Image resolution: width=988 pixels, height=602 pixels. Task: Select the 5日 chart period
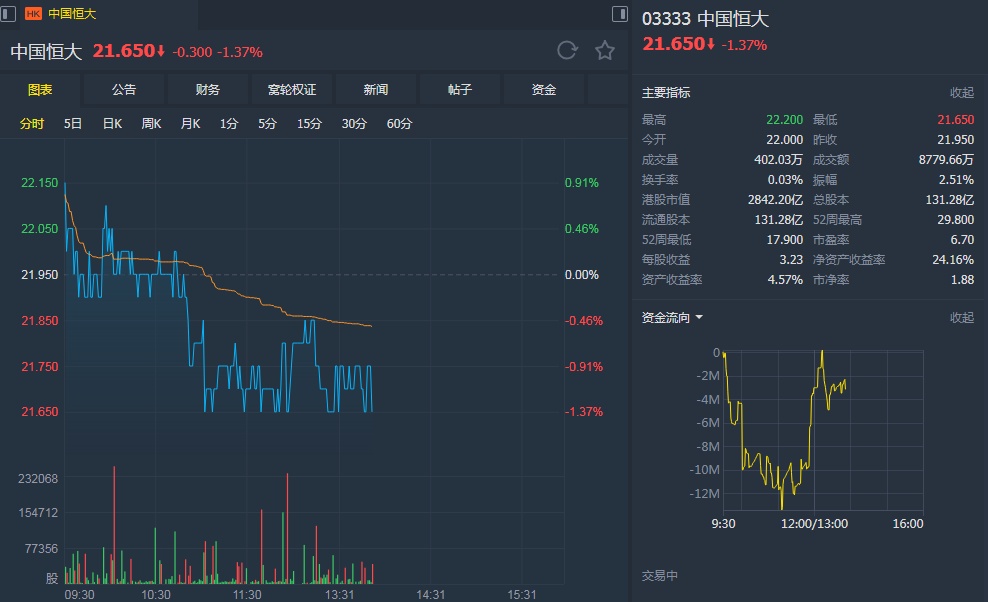coord(72,124)
